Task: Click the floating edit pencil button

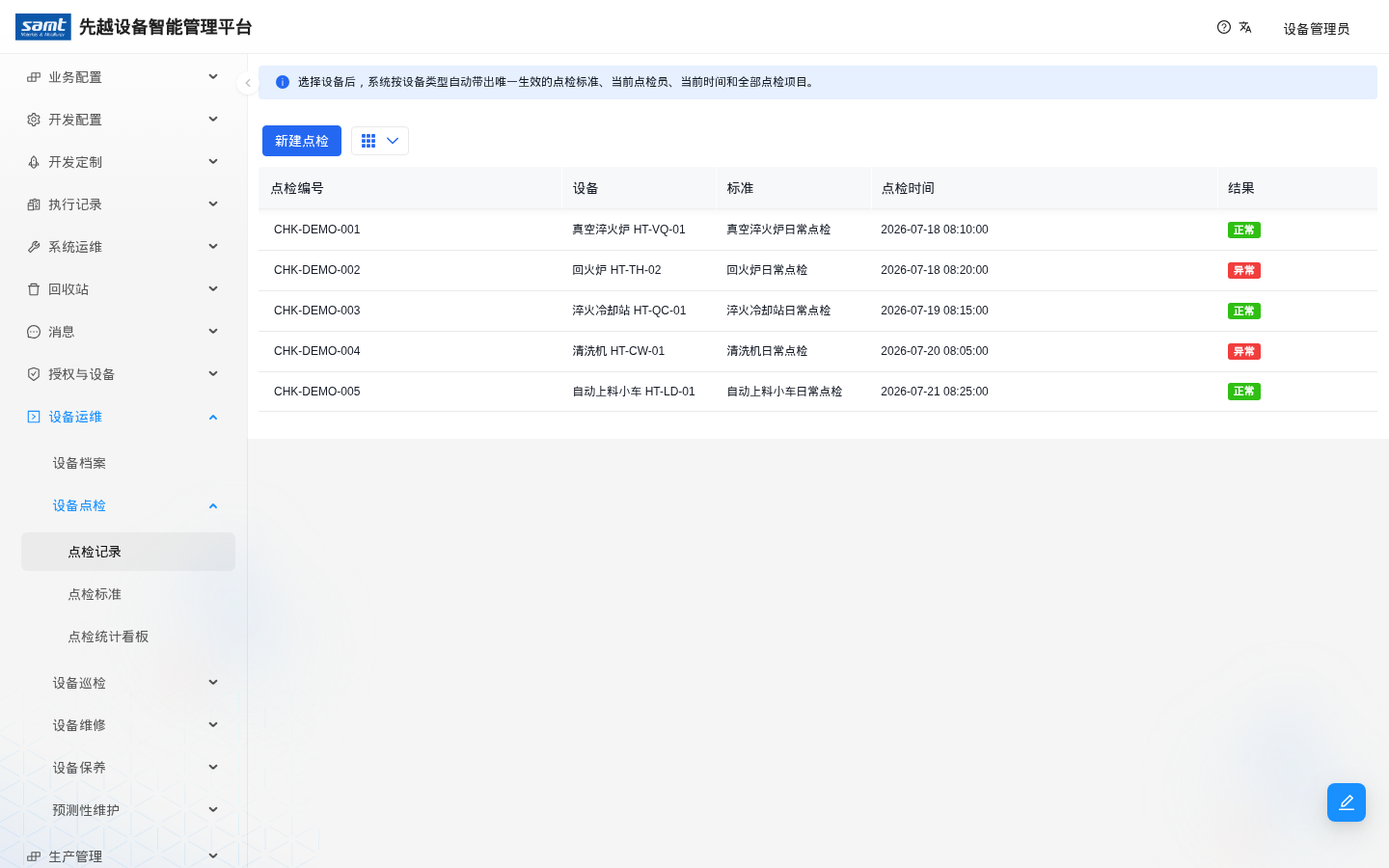Action: click(x=1347, y=802)
